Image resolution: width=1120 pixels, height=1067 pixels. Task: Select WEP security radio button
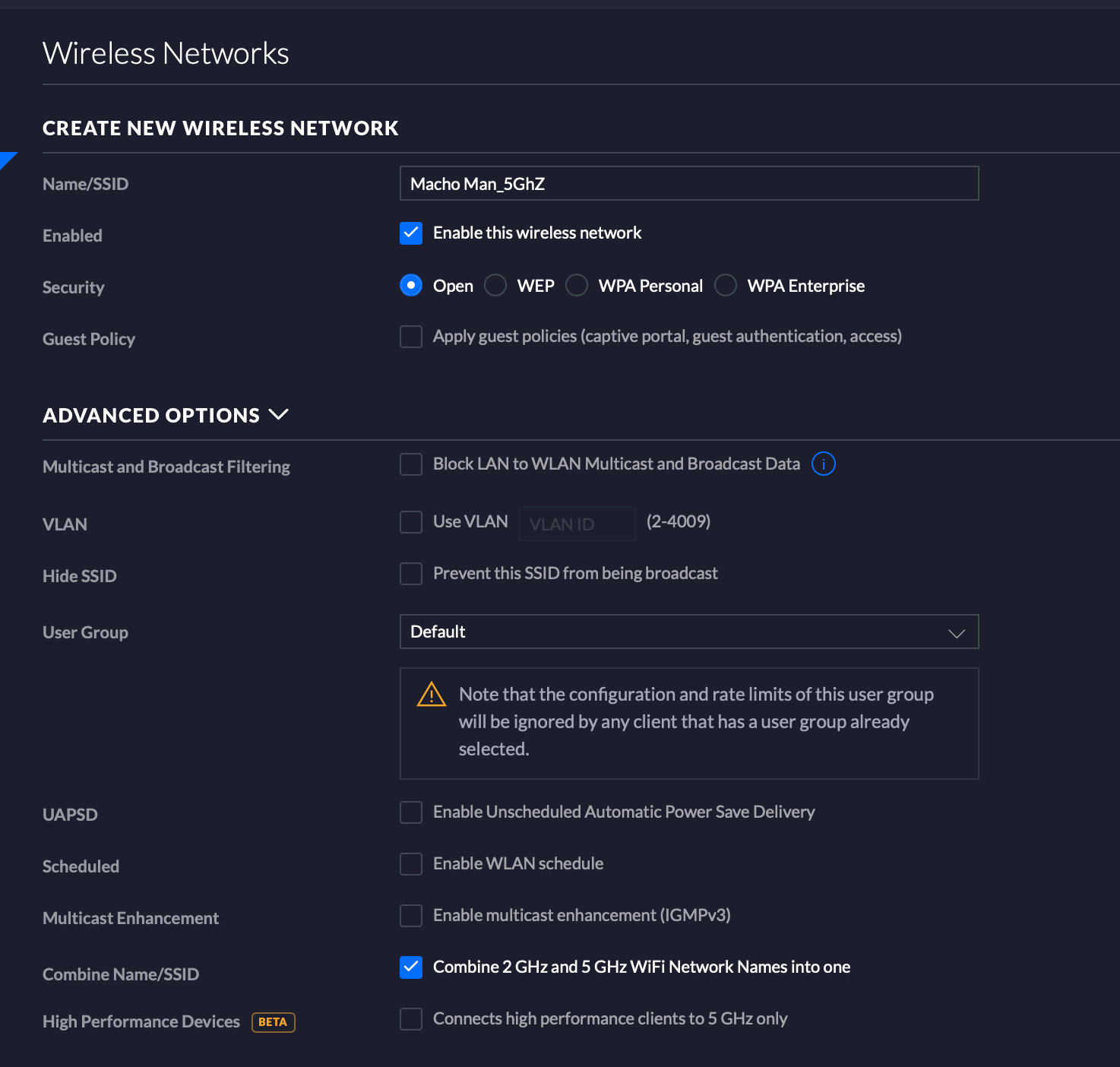coord(495,286)
